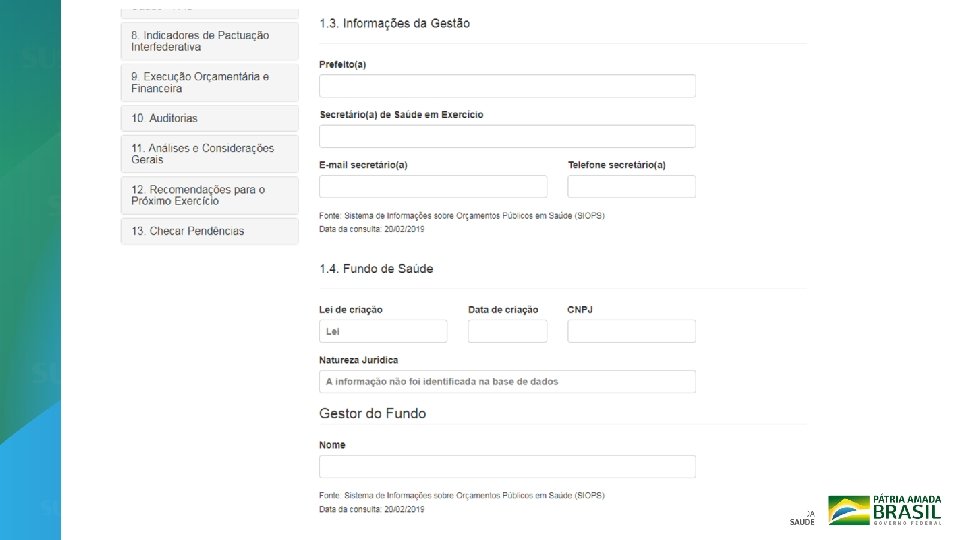This screenshot has width=960, height=540.
Task: Click the SIOPS source note under Telefone
Action: click(x=461, y=215)
